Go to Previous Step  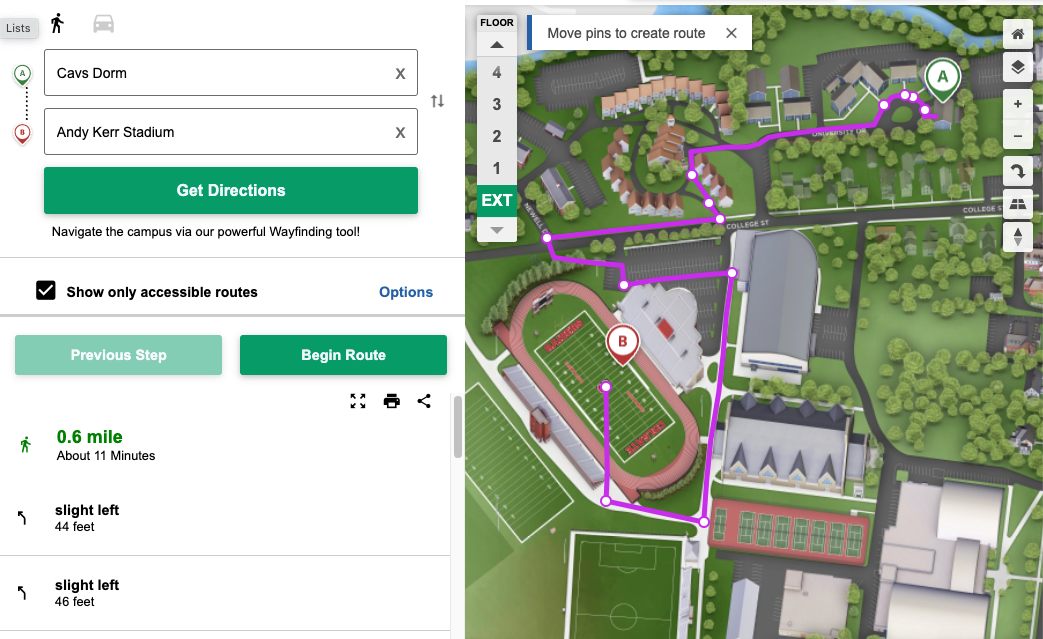tap(118, 355)
